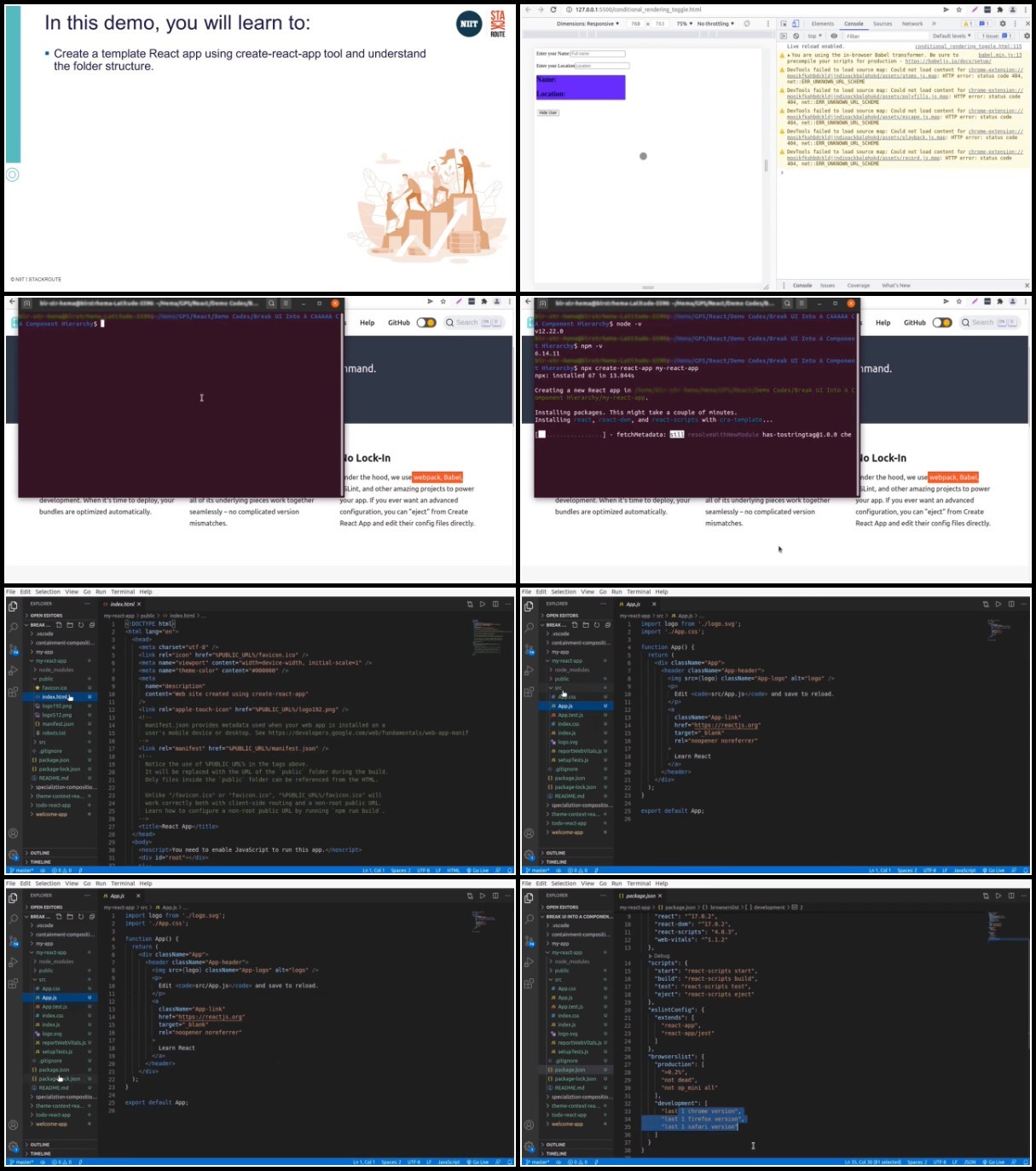Image resolution: width=1036 pixels, height=1171 pixels.
Task: Open Manage gear in index.html VS Code window
Action: pos(13,854)
